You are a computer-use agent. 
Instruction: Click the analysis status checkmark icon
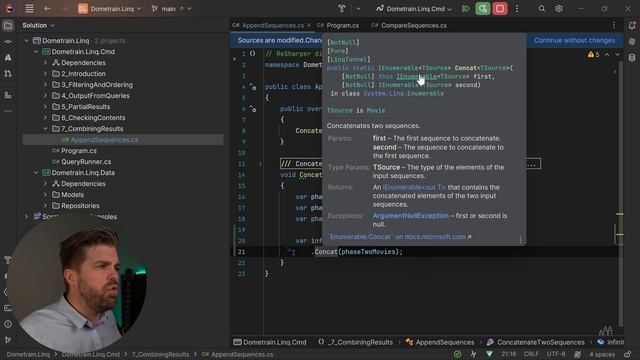coord(458,354)
